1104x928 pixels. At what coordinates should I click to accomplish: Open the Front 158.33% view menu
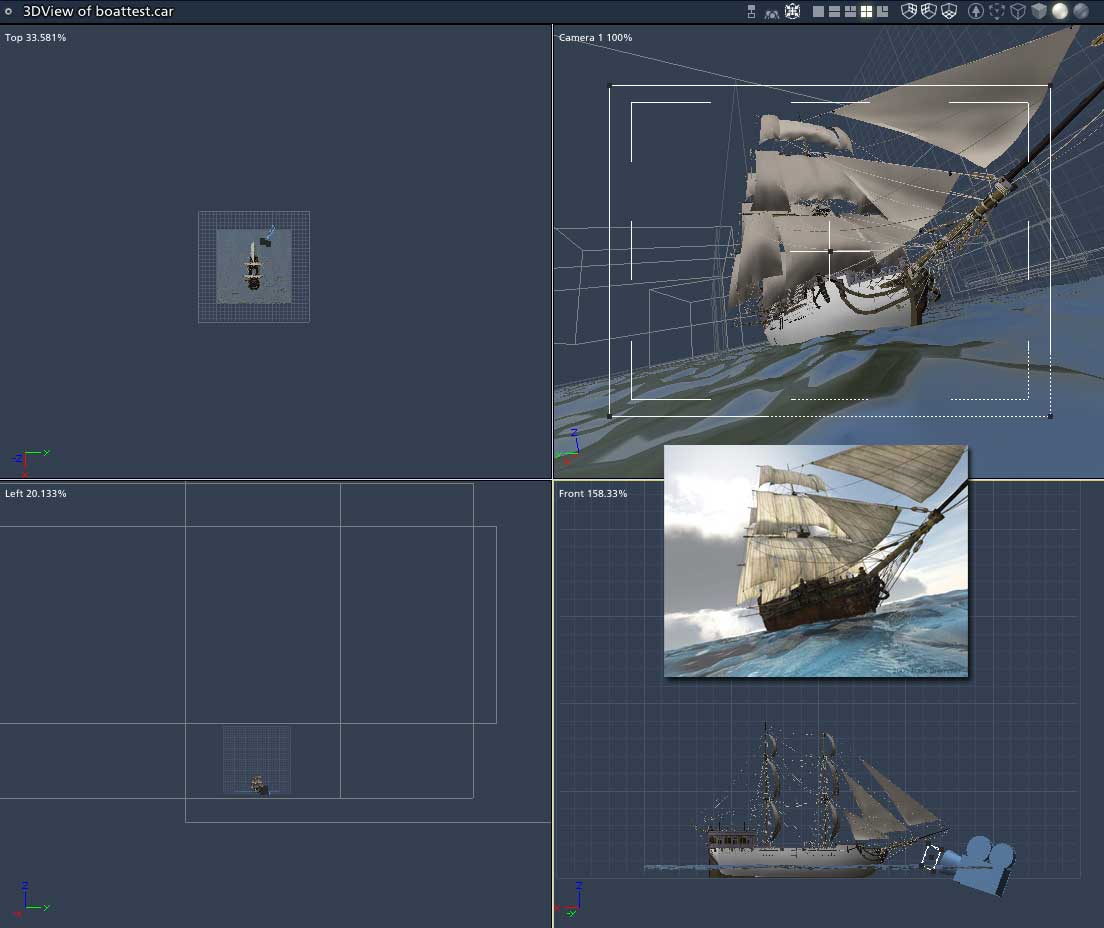point(593,494)
